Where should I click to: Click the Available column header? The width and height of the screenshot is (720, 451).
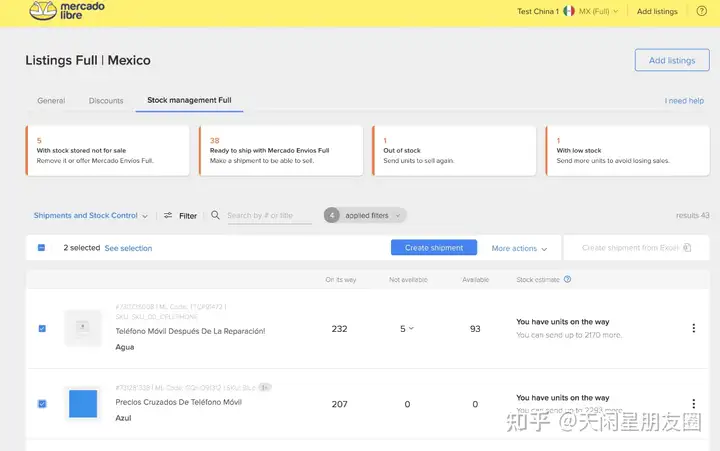point(476,280)
